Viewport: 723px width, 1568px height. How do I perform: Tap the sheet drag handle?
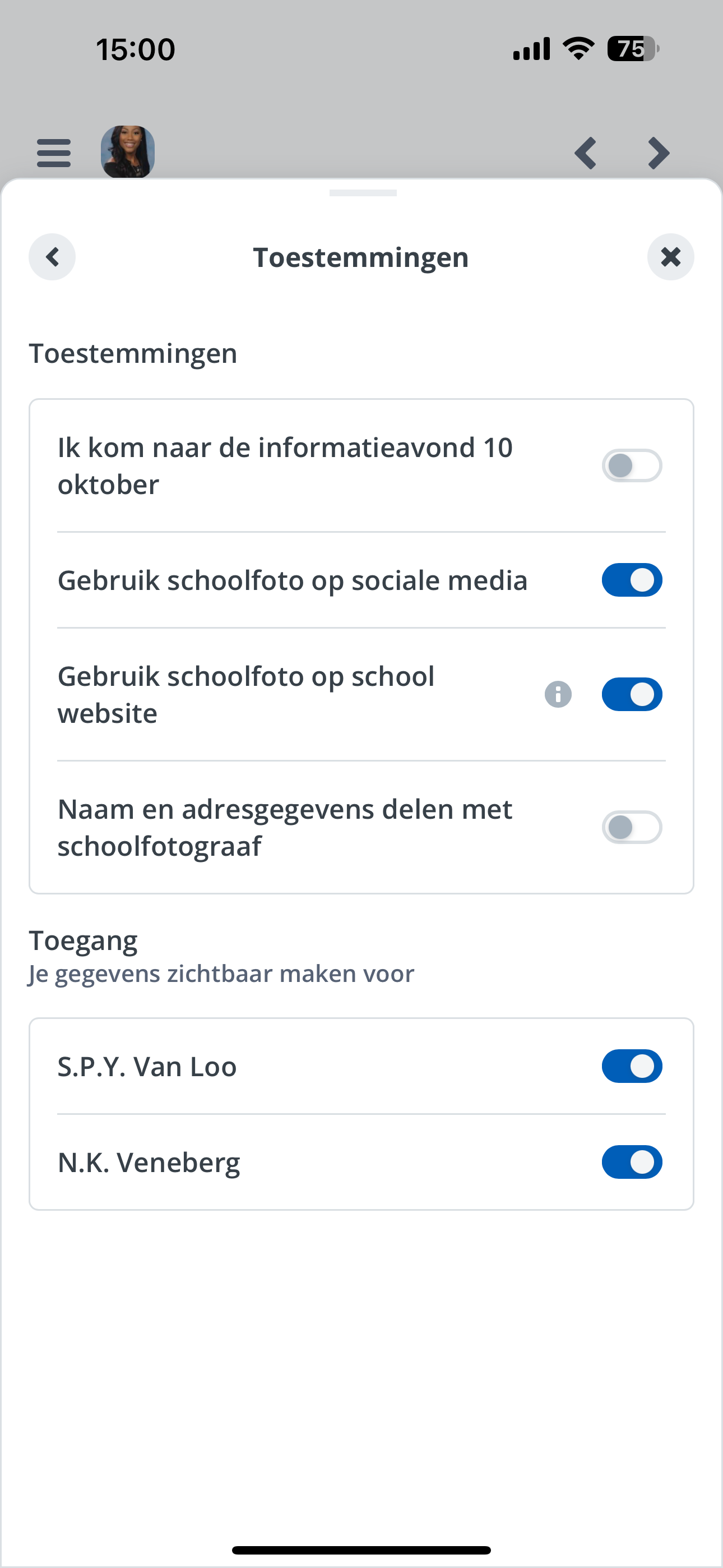point(363,193)
